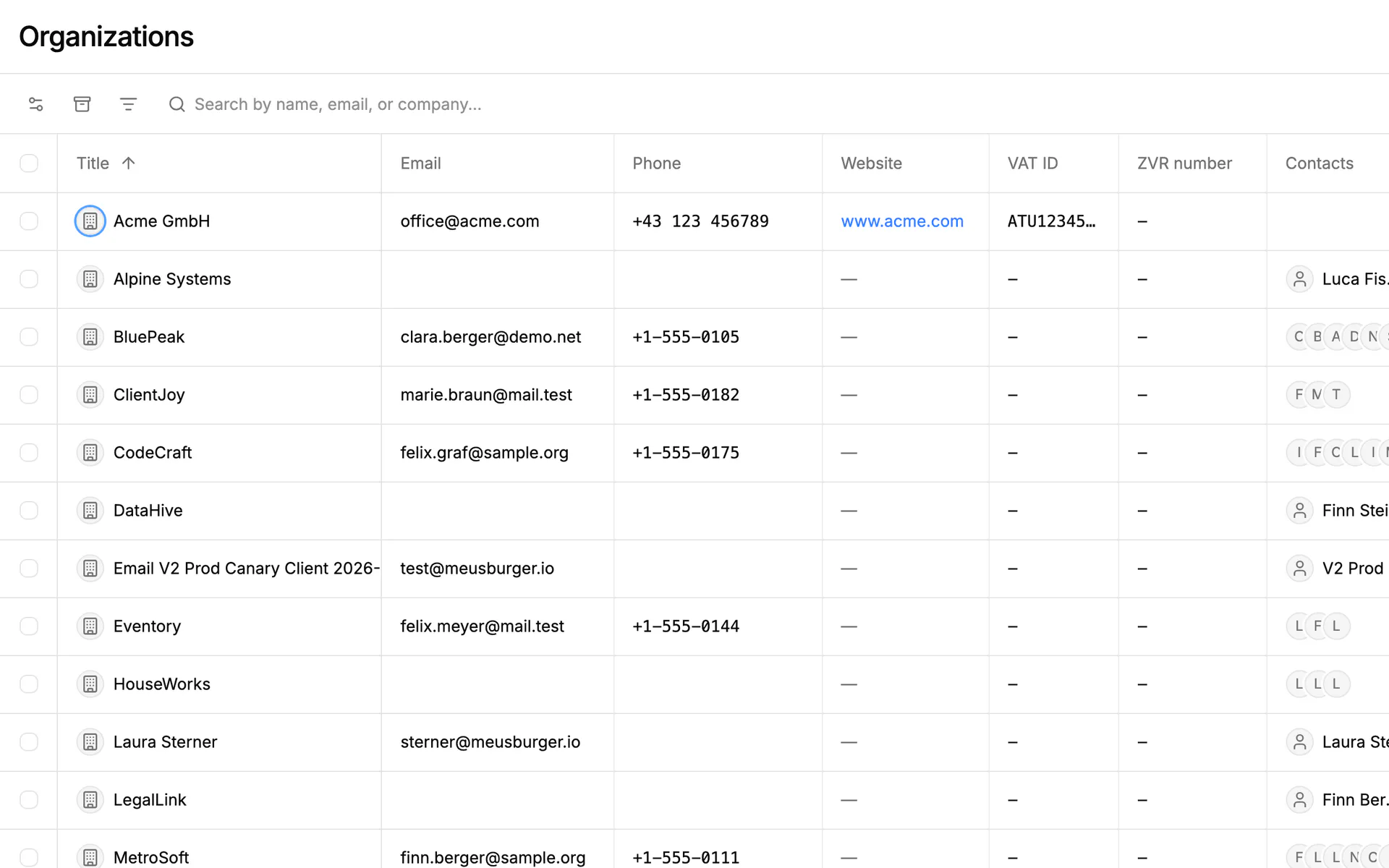Select the Eventory row checkbox
This screenshot has height=868, width=1389.
29,626
